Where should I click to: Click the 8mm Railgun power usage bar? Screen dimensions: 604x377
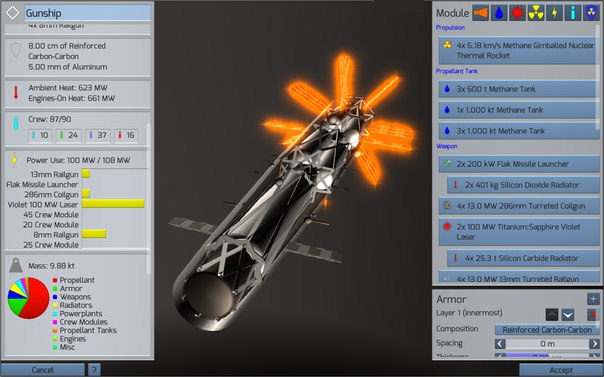94,234
